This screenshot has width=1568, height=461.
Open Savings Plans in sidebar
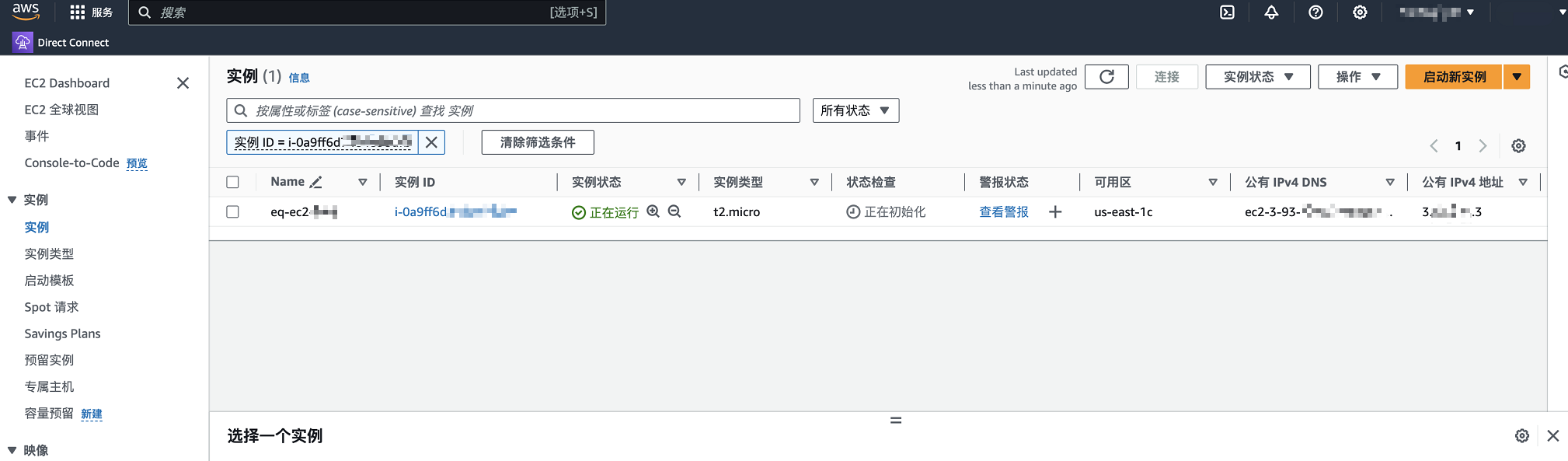click(62, 334)
